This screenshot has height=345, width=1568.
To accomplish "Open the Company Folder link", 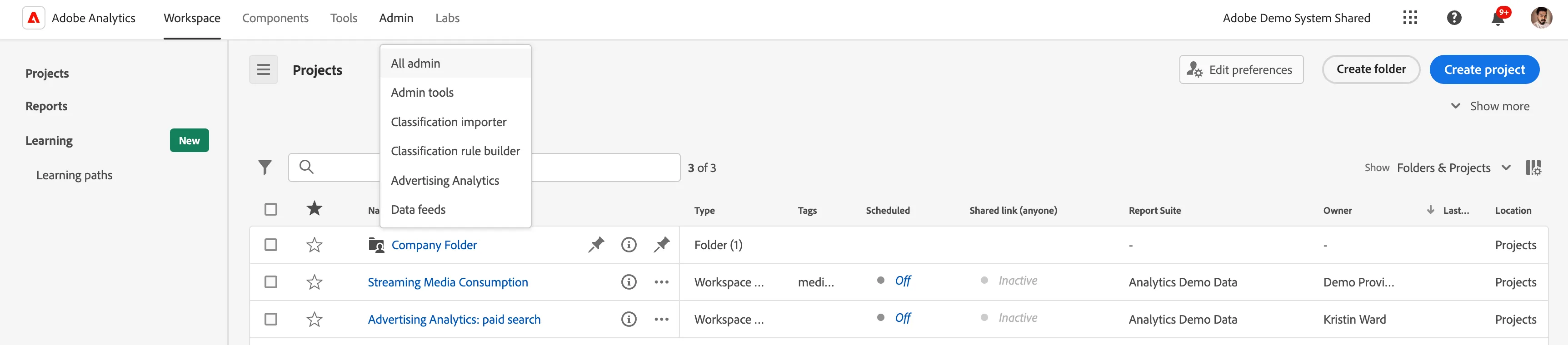I will pos(434,245).
